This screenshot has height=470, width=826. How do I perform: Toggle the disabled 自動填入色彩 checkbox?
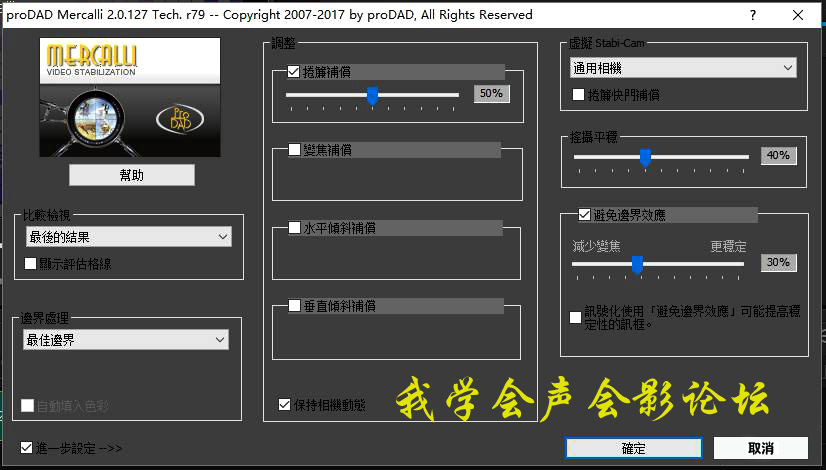pyautogui.click(x=27, y=406)
